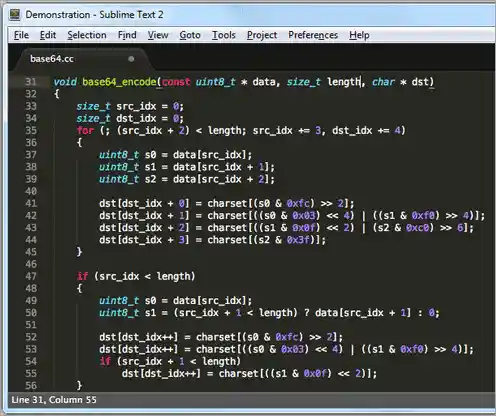Open the Selection menu
Viewport: 496px width, 416px height.
pyautogui.click(x=87, y=35)
